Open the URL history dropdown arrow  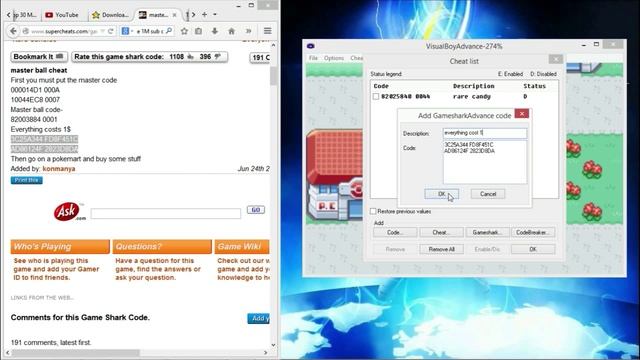pyautogui.click(x=102, y=31)
